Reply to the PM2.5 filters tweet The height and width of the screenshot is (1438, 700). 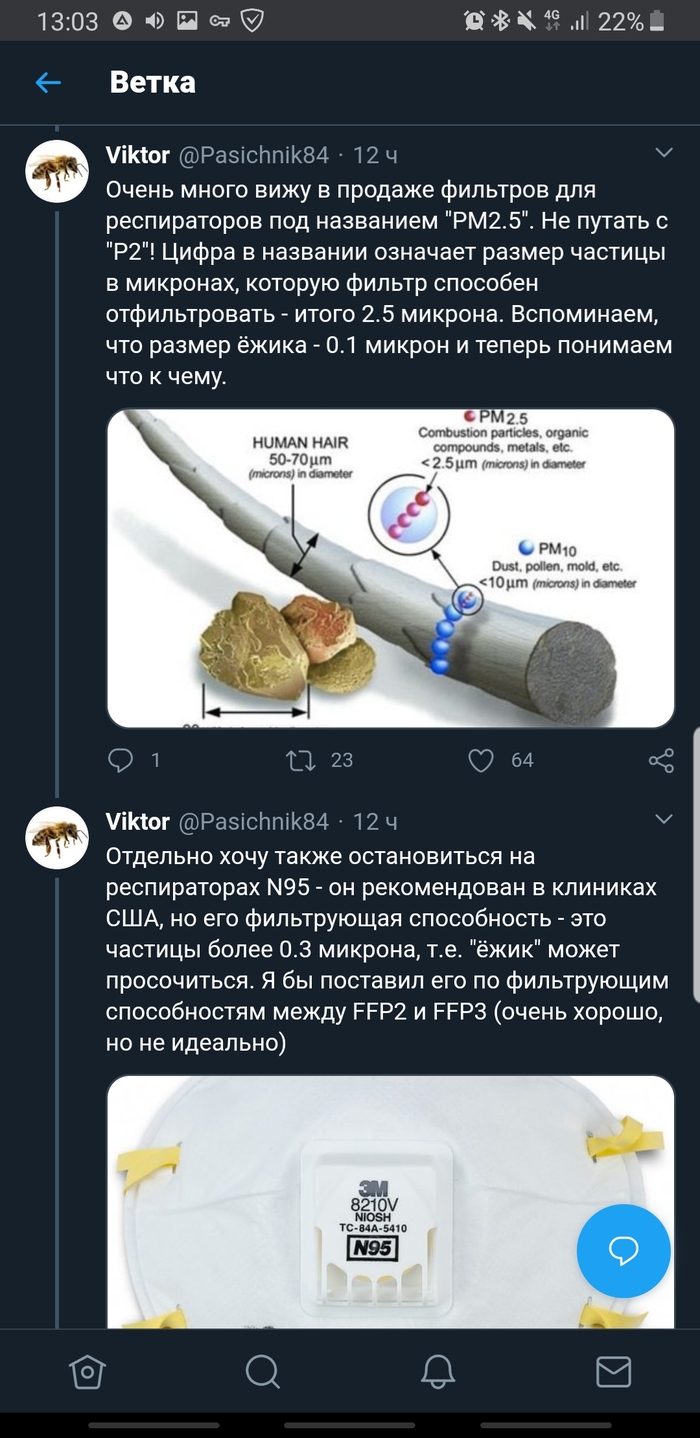click(121, 760)
